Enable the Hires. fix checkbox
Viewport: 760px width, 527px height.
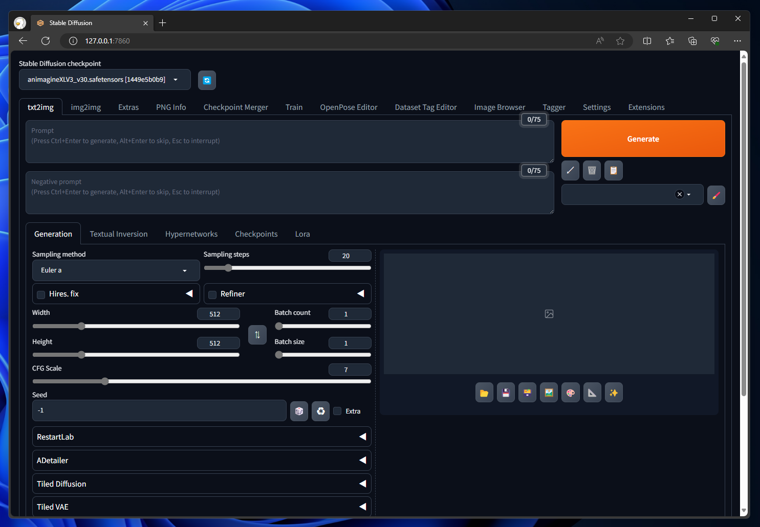[x=41, y=294]
